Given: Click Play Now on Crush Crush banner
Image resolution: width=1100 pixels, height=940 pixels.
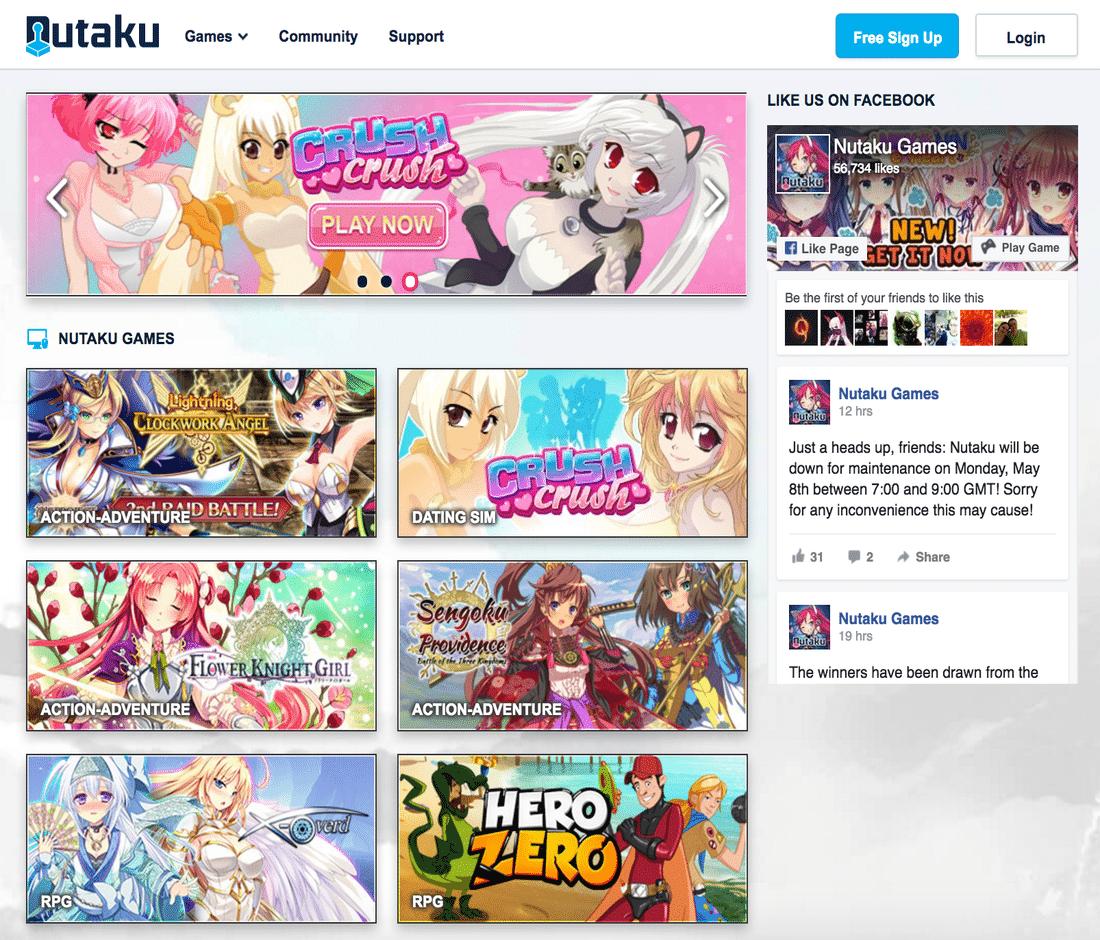Looking at the screenshot, I should [377, 225].
